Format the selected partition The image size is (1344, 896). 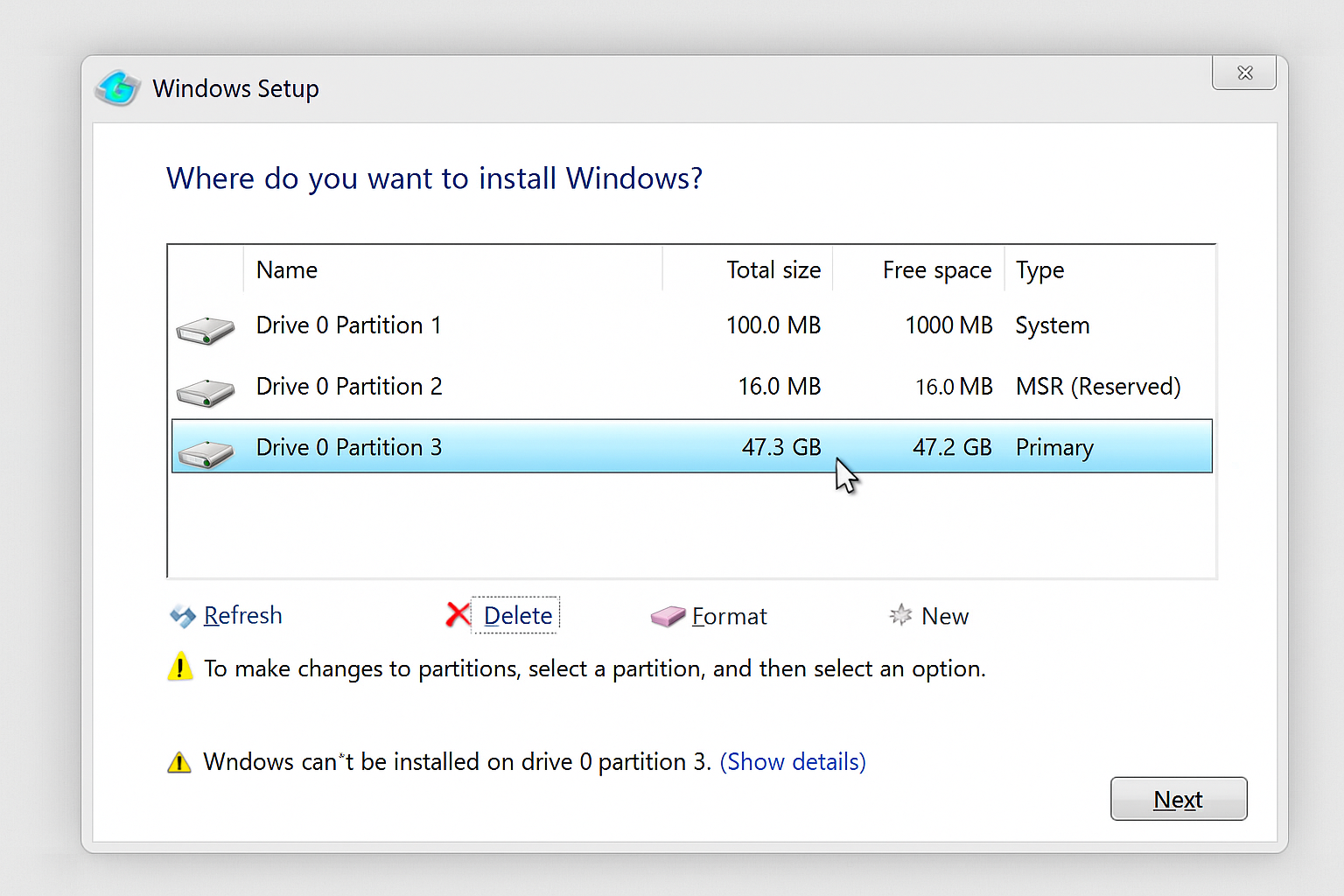pyautogui.click(x=729, y=617)
